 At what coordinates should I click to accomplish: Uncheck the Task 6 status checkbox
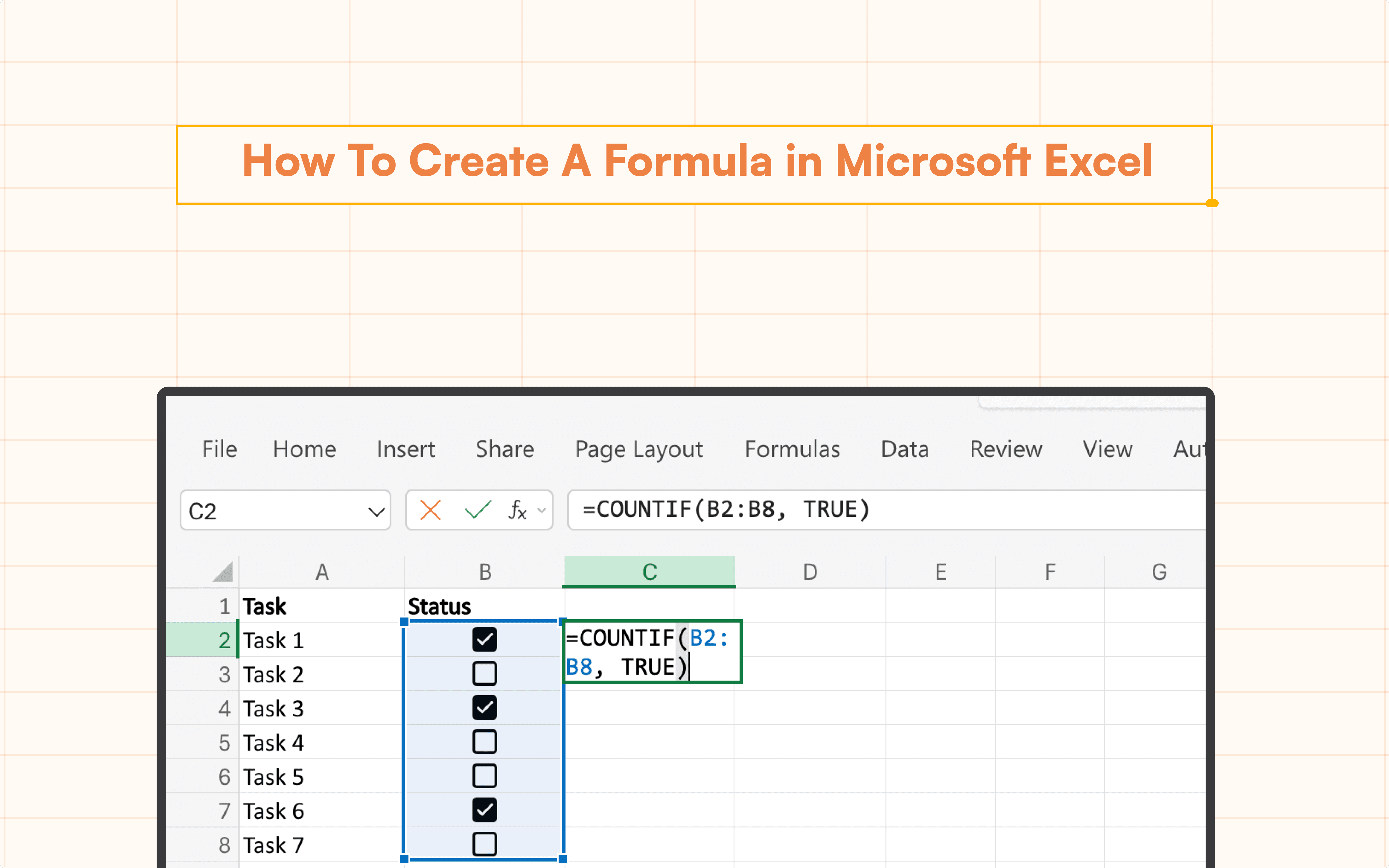pos(485,810)
